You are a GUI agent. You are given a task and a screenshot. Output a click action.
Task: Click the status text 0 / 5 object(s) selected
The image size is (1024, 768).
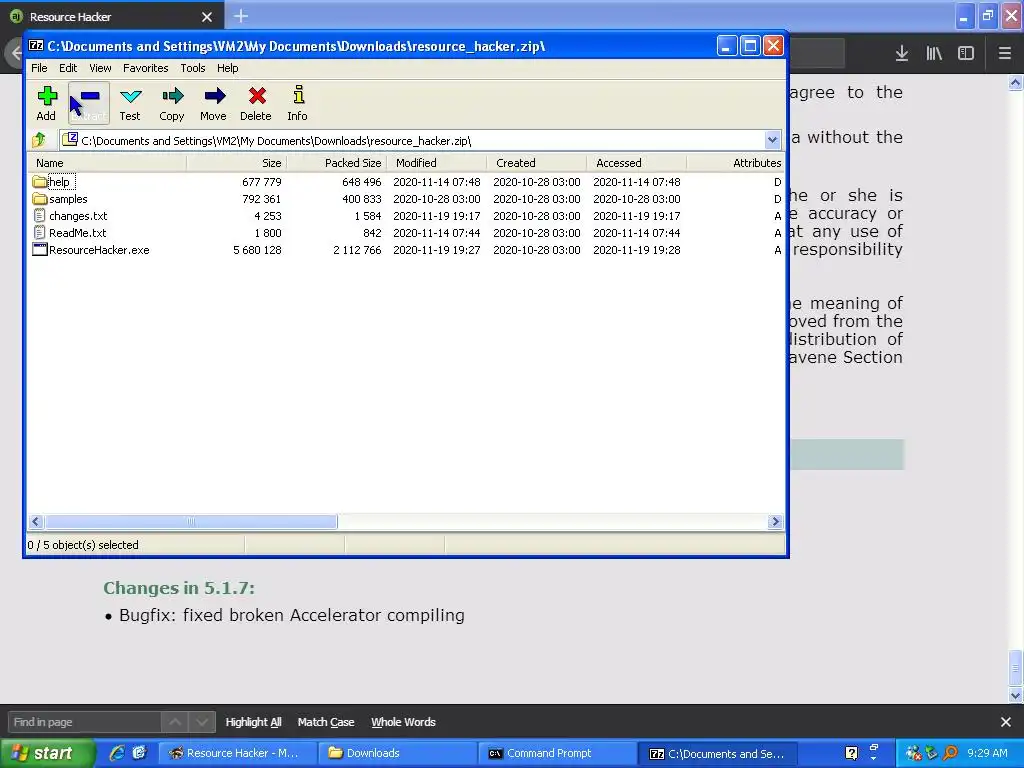click(x=83, y=545)
